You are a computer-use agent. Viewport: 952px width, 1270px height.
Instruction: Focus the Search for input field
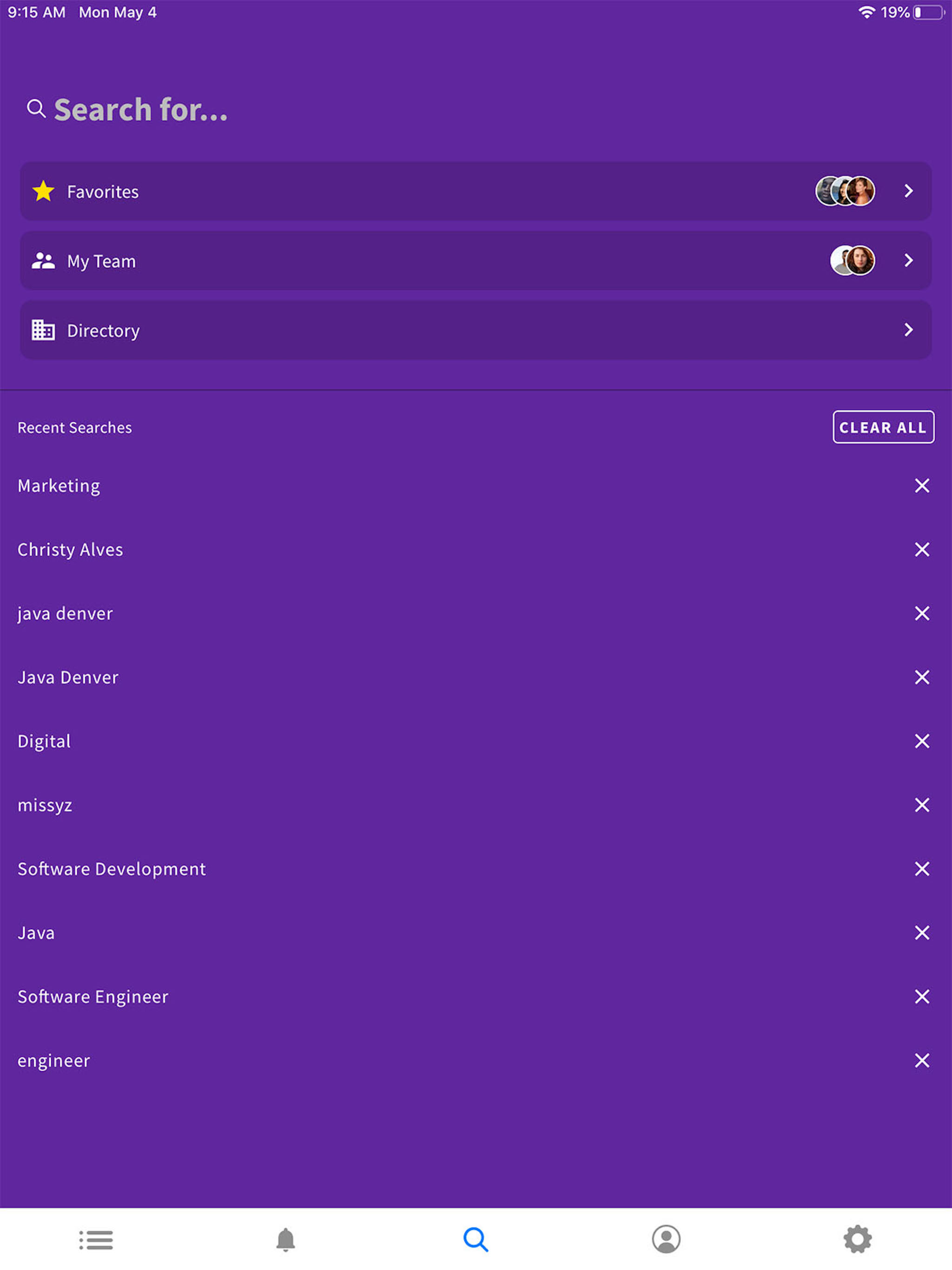(476, 109)
